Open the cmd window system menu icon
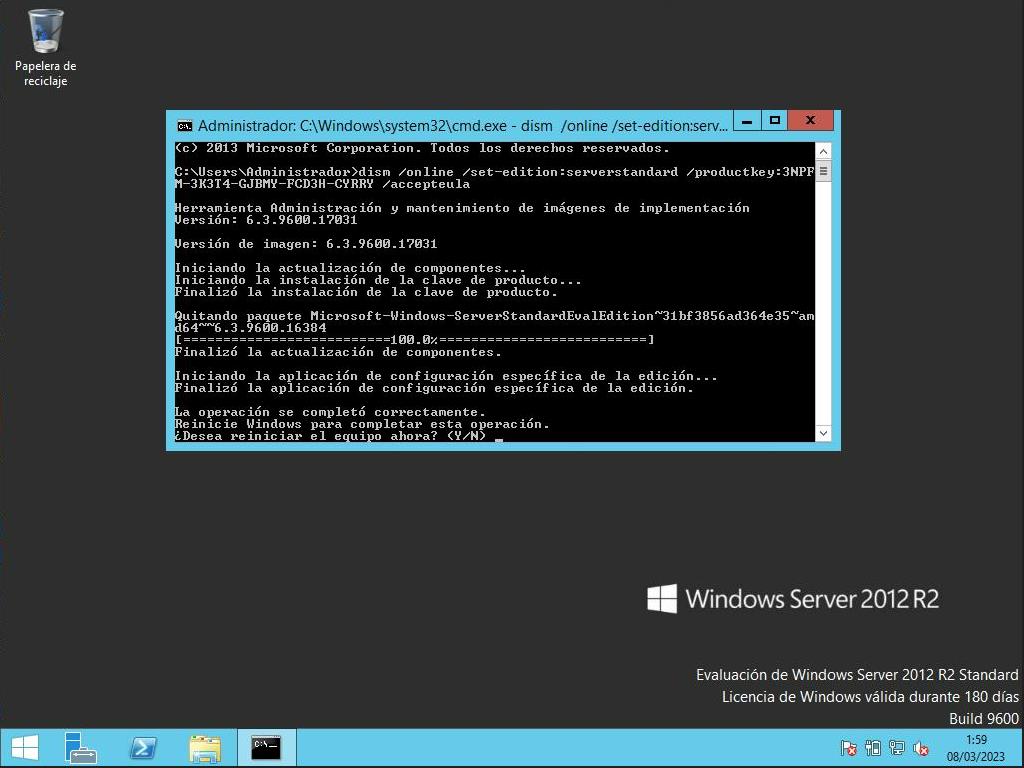The height and width of the screenshot is (768, 1024). [184, 125]
